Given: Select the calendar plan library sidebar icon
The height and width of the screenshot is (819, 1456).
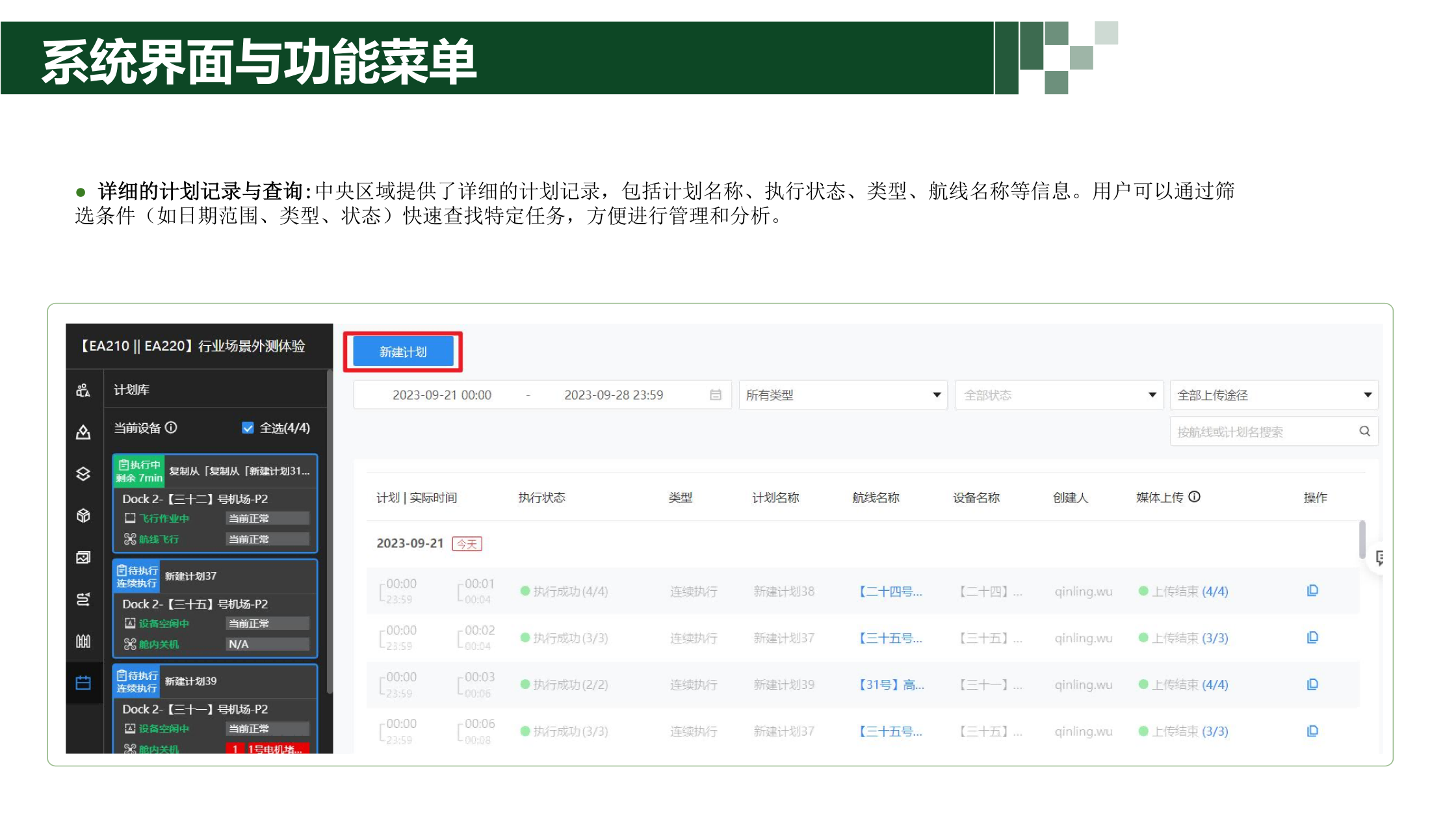Looking at the screenshot, I should point(83,683).
